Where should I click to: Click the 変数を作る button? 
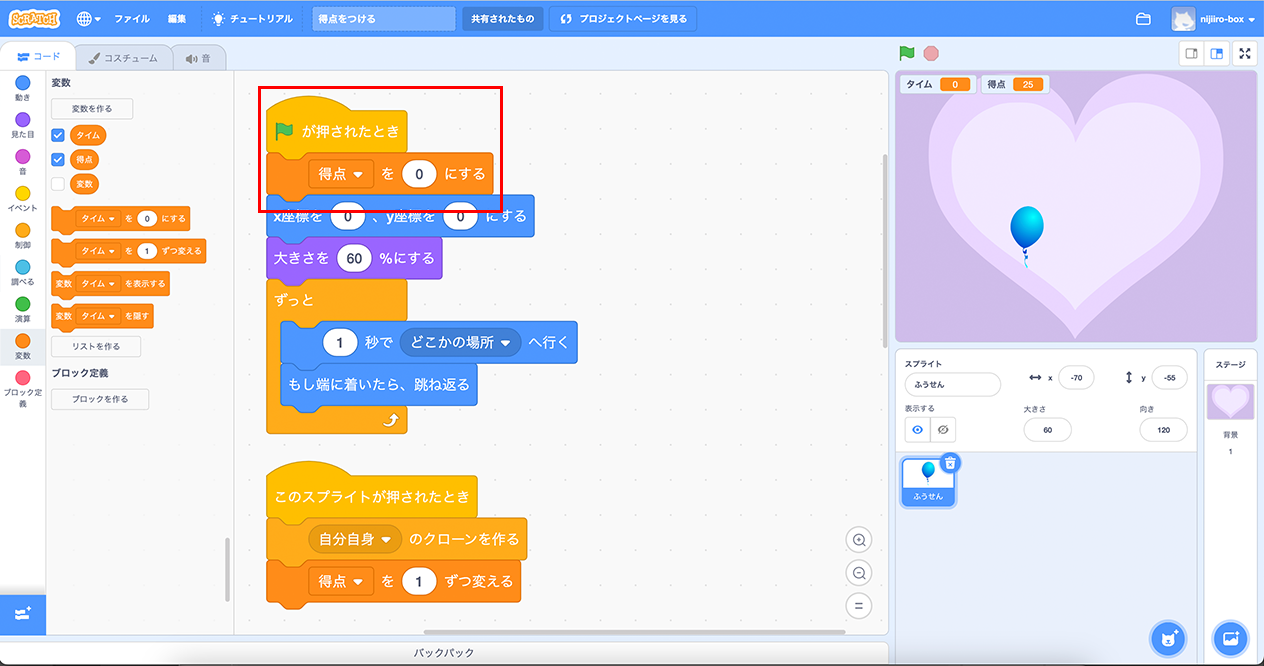click(x=92, y=109)
